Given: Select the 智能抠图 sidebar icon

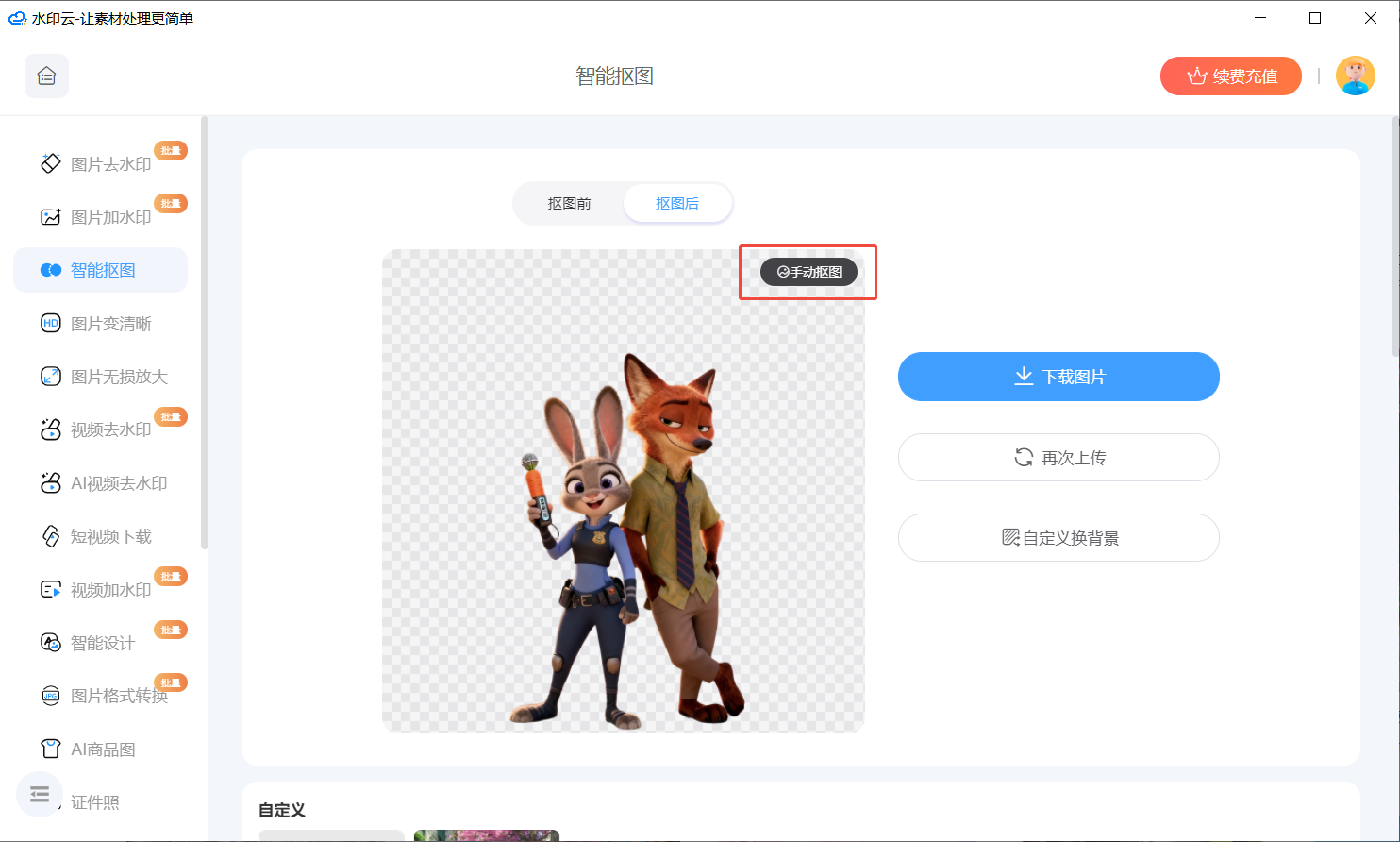Looking at the screenshot, I should point(99,269).
